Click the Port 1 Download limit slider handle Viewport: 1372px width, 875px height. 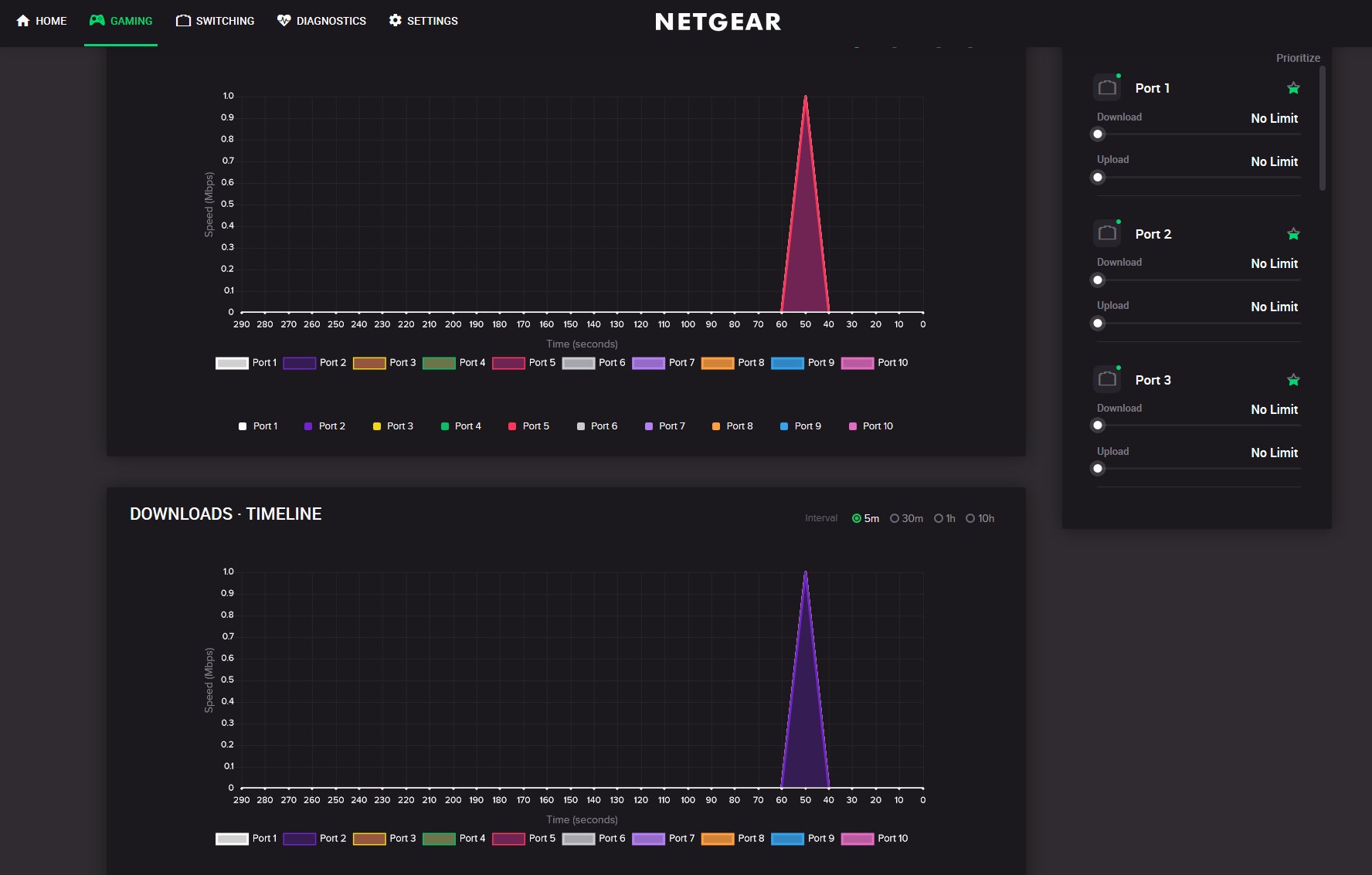[x=1098, y=134]
